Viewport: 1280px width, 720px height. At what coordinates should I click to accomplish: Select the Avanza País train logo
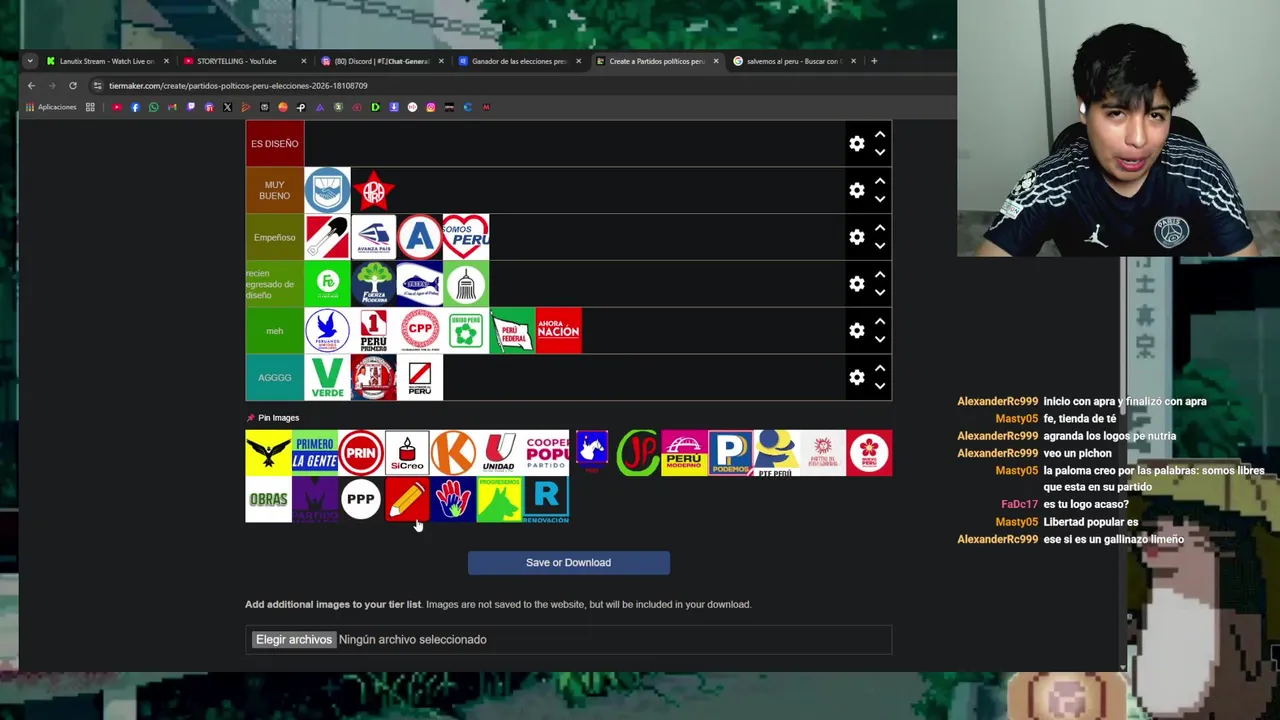(x=373, y=237)
